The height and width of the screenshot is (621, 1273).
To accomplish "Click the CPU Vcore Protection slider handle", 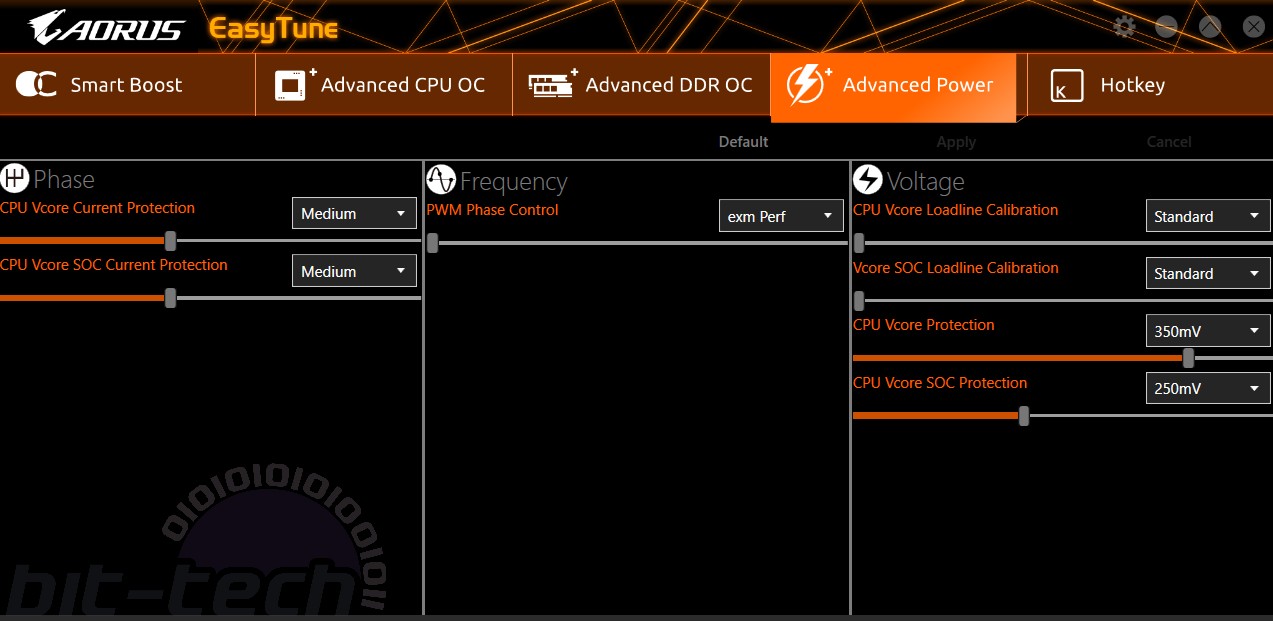I will pos(1188,357).
